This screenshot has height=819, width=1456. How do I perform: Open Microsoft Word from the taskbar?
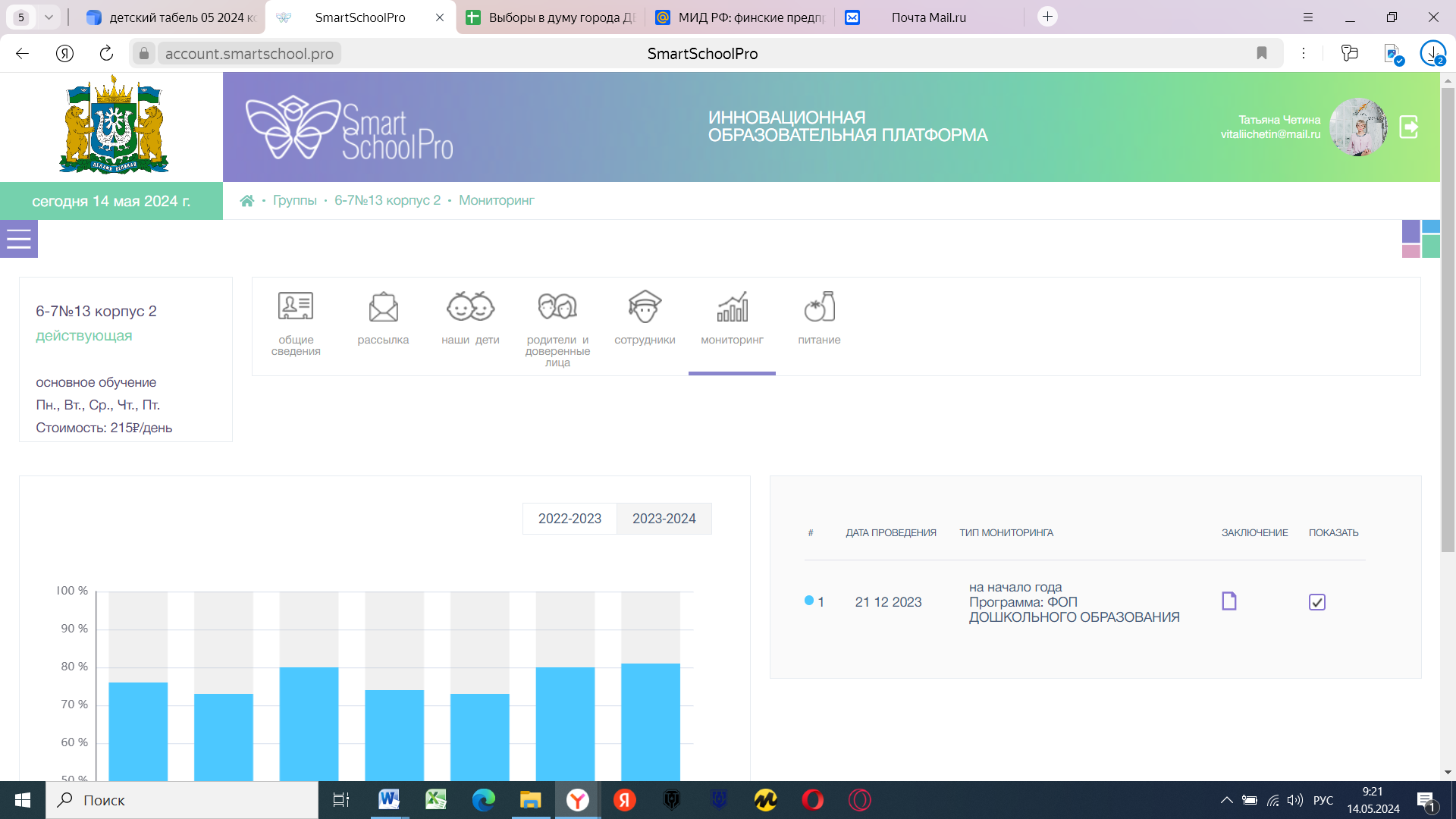(389, 800)
